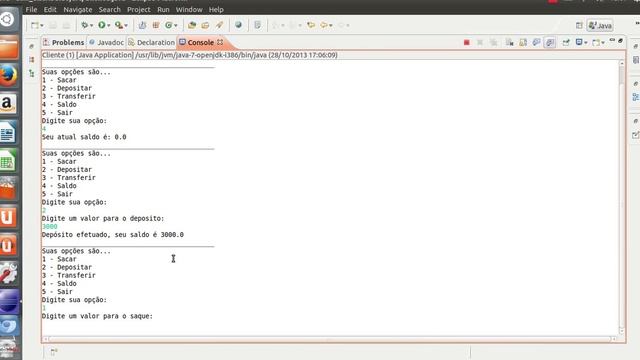Open Firefox from the Ubuntu launcher
This screenshot has width=640, height=360.
8,76
